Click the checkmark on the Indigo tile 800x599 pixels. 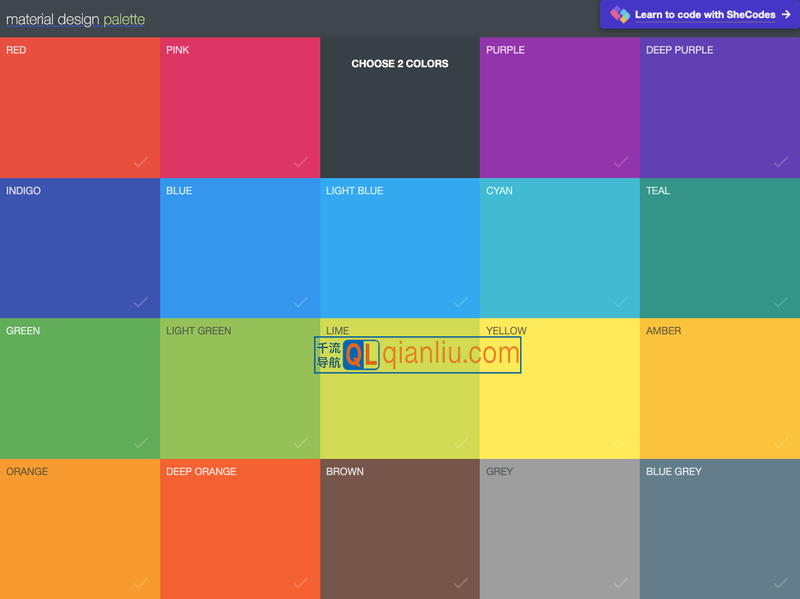[141, 302]
